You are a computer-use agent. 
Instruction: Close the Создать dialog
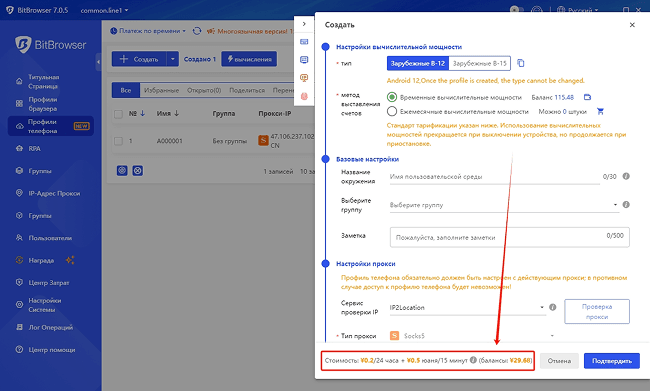point(632,25)
